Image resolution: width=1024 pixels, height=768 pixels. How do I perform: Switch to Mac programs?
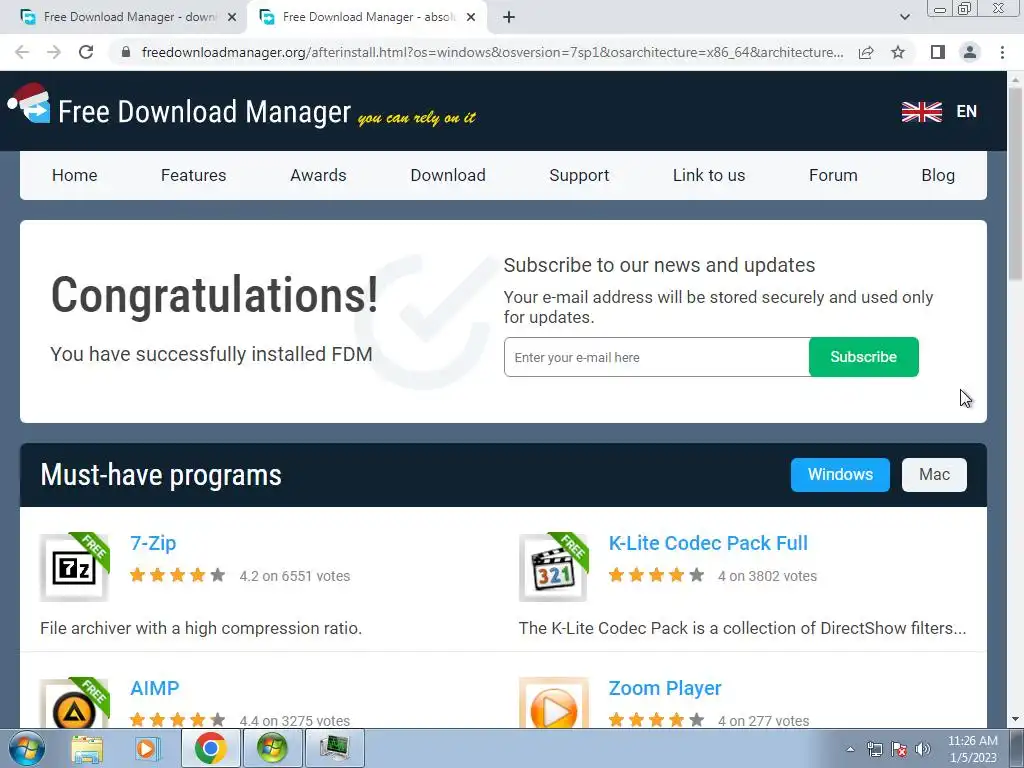(934, 475)
